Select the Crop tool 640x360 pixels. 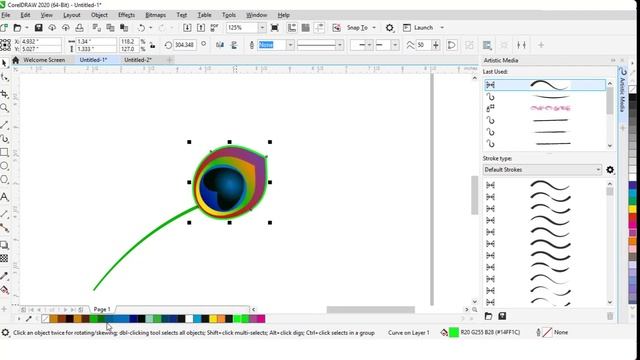[4, 94]
